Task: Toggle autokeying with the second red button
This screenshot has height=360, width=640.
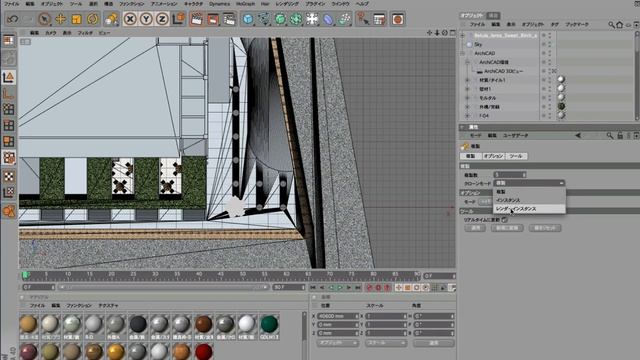Action: [378, 288]
